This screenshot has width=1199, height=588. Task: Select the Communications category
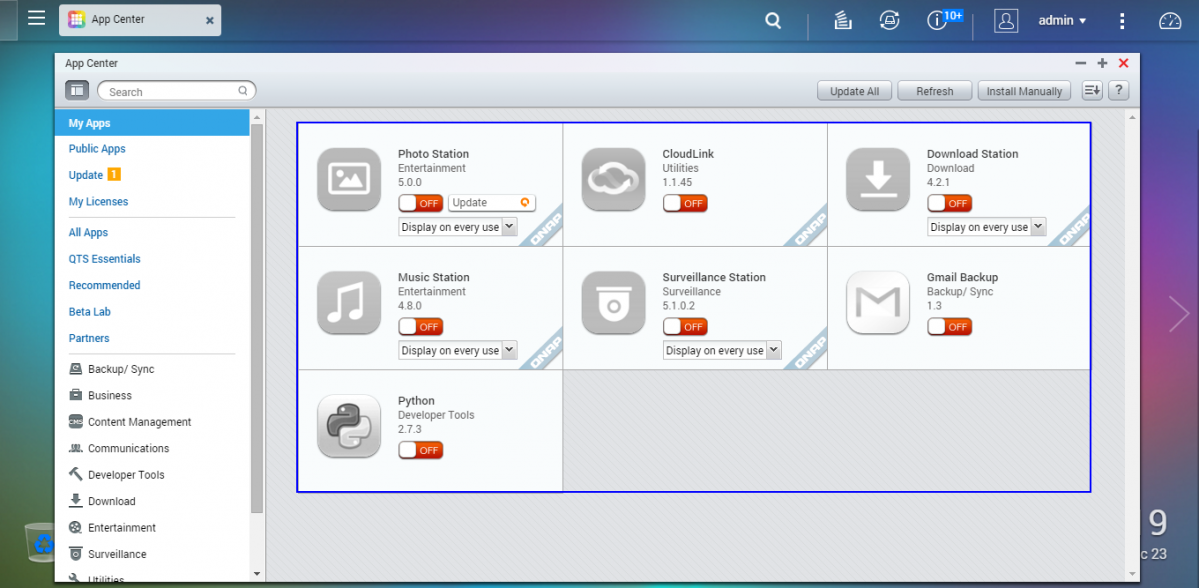(119, 448)
